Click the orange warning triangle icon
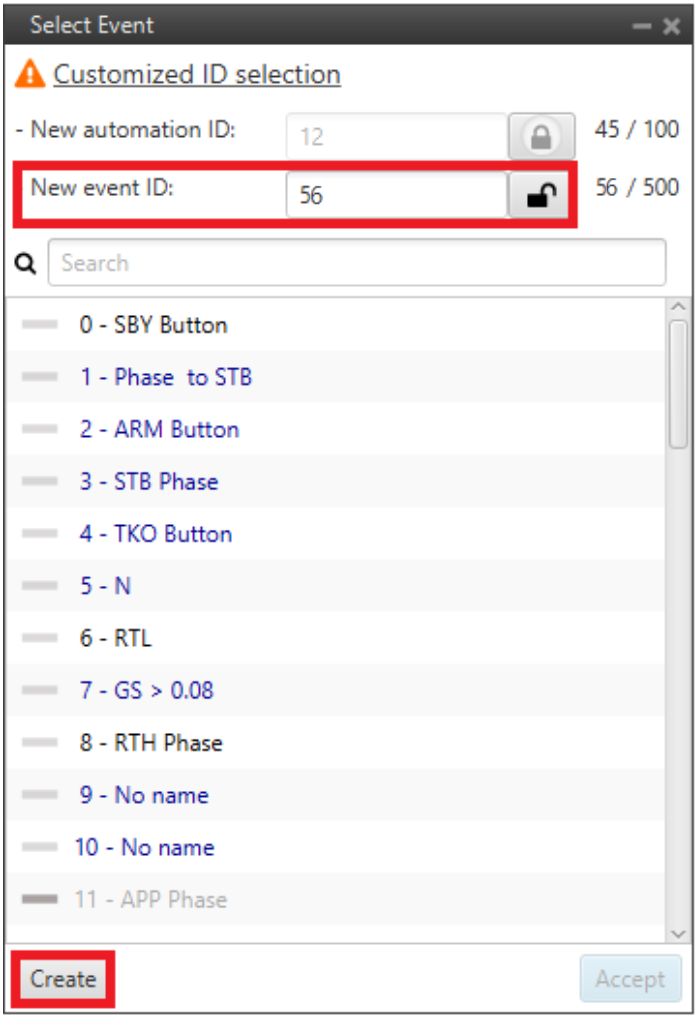The height and width of the screenshot is (1016, 697). (31, 74)
